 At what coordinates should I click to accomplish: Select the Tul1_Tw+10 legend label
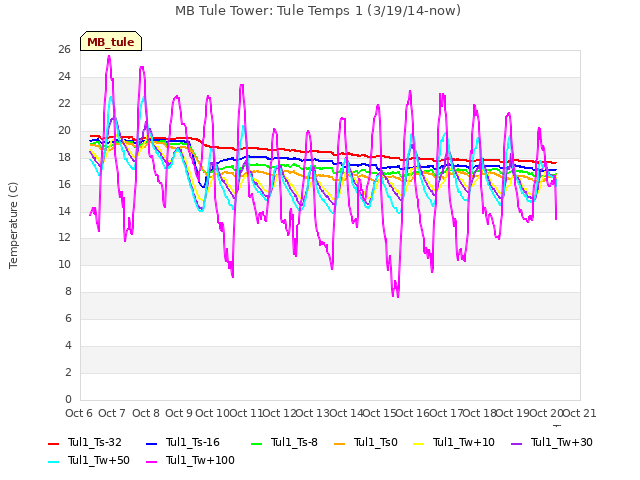pyautogui.click(x=464, y=442)
